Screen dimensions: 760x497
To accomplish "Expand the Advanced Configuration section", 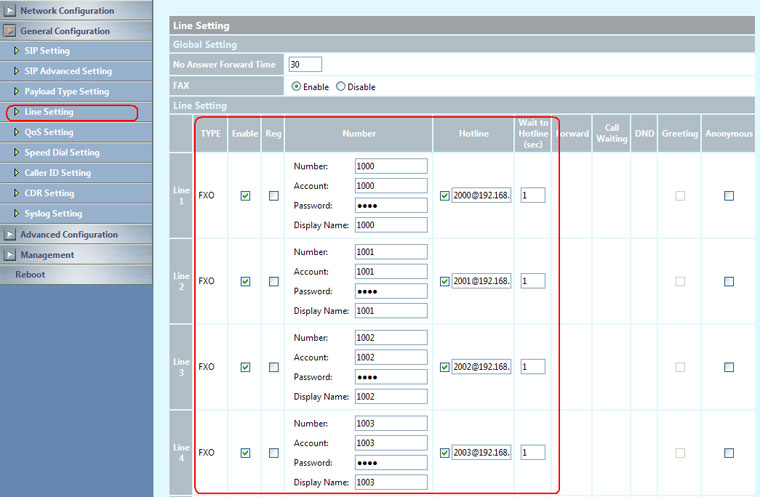I will tap(10, 235).
